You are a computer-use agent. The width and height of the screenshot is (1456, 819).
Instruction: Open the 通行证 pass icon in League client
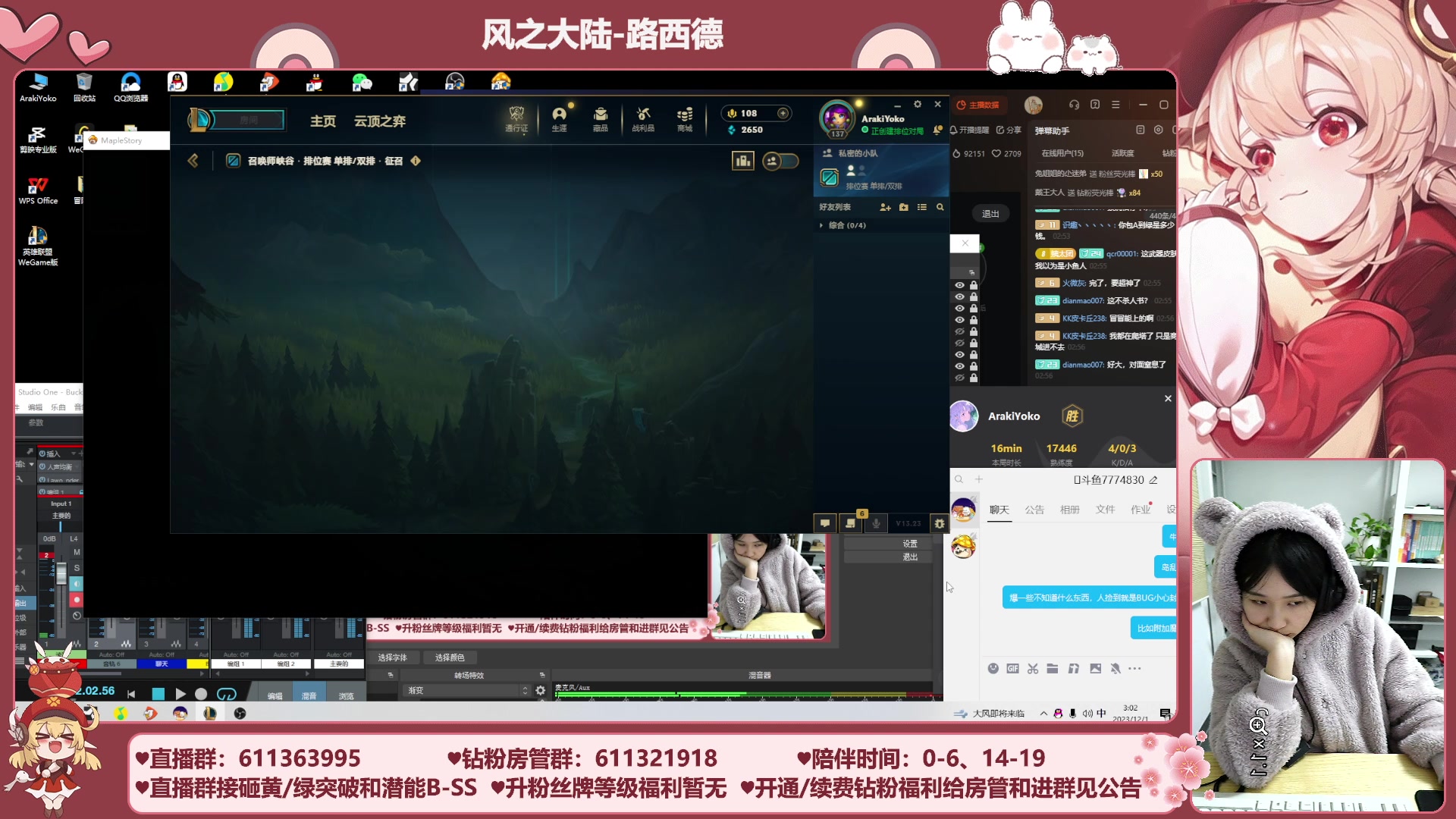[x=516, y=118]
